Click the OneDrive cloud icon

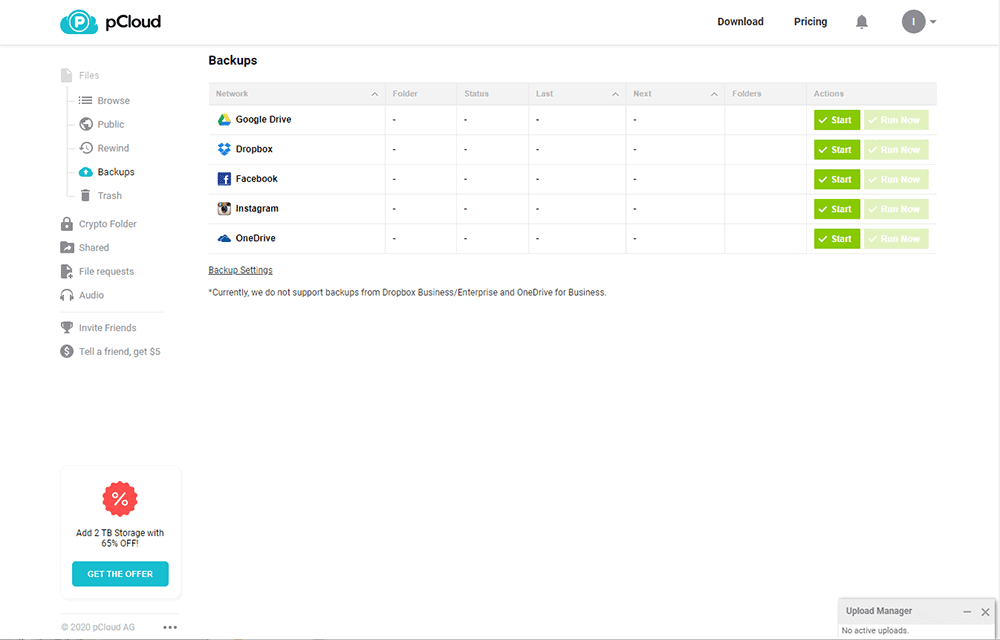point(225,239)
